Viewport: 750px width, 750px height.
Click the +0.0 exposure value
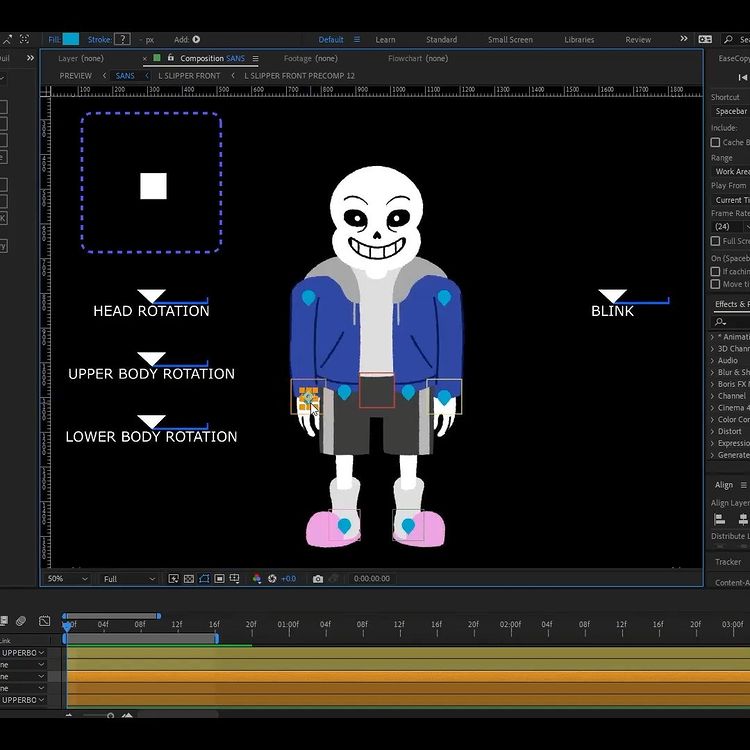(x=288, y=579)
